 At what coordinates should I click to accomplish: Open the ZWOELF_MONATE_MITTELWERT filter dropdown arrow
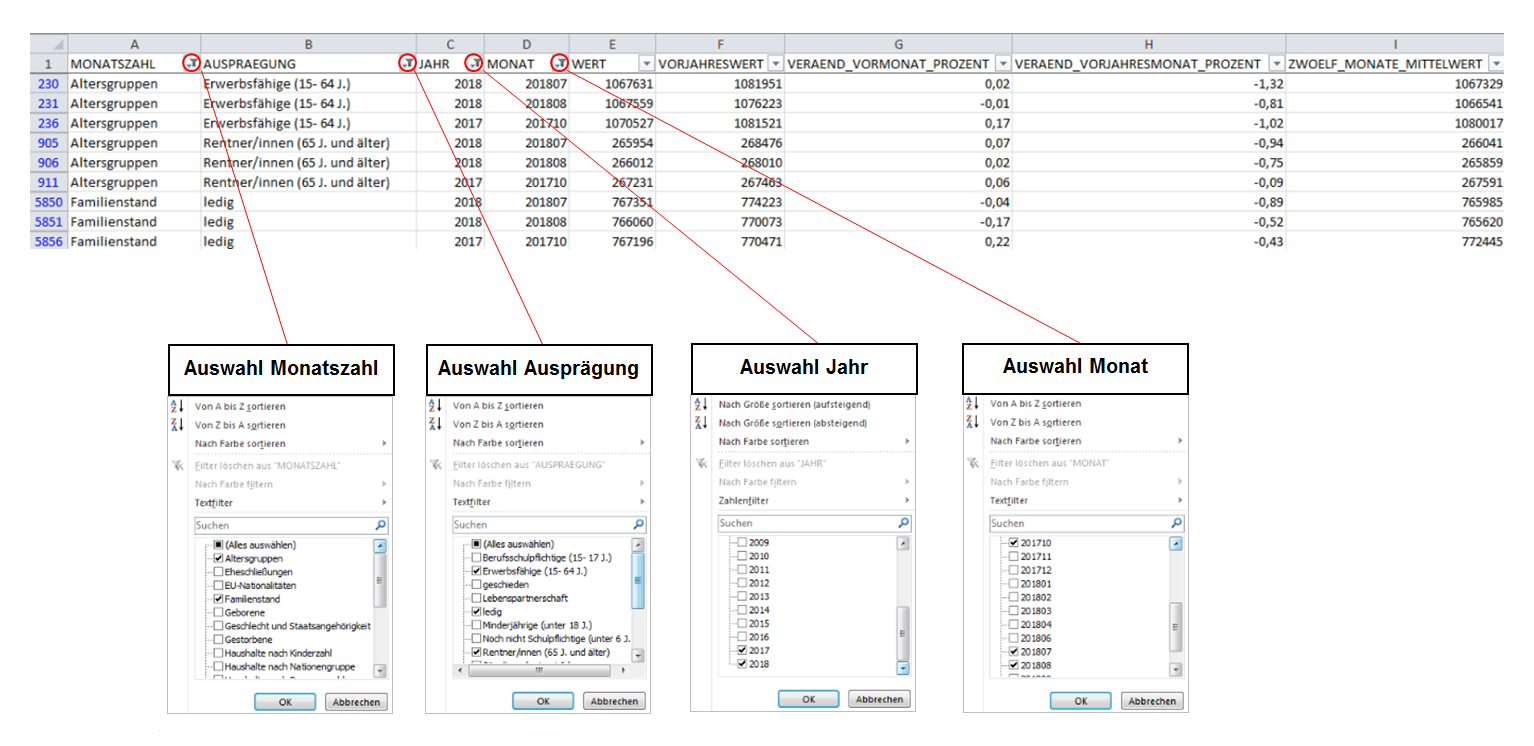[x=1494, y=64]
